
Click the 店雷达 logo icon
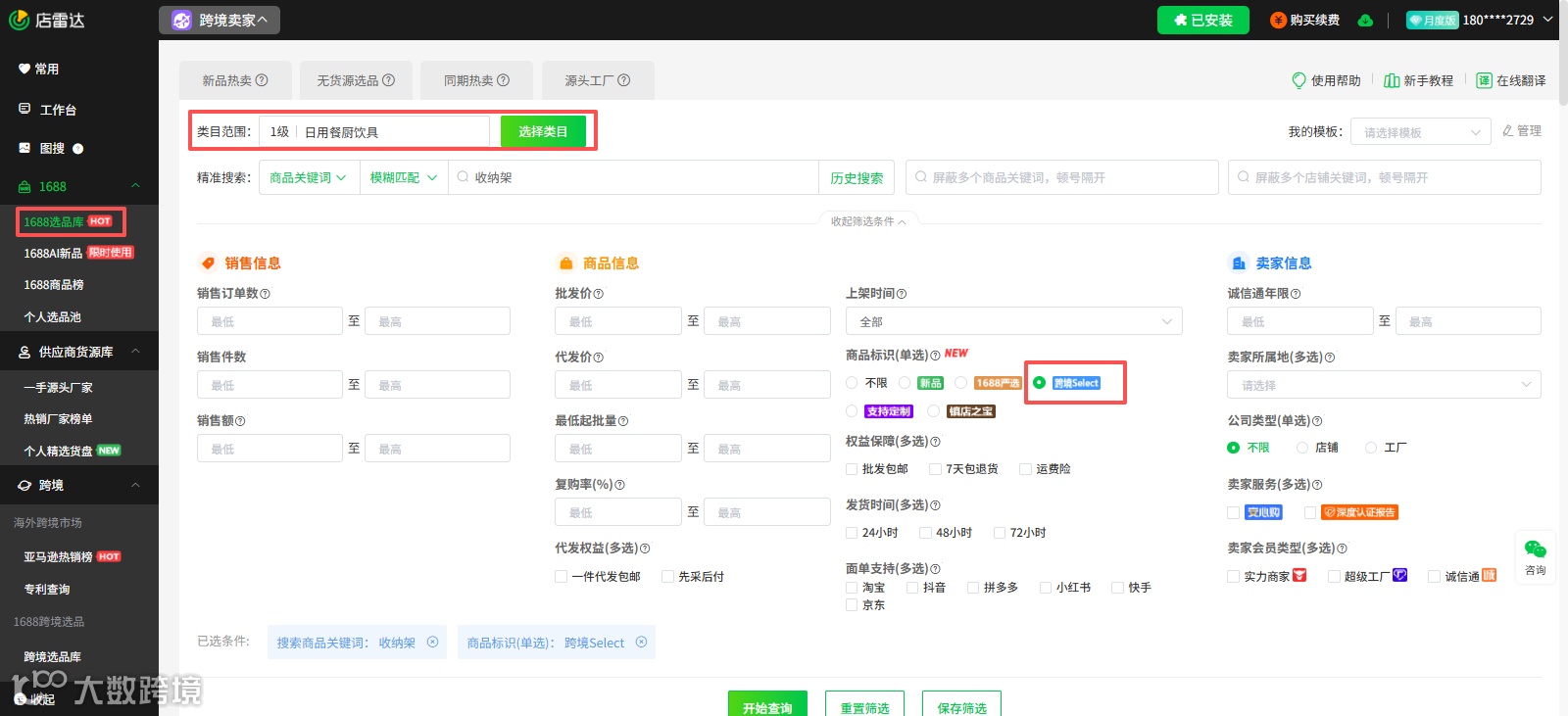[19, 20]
